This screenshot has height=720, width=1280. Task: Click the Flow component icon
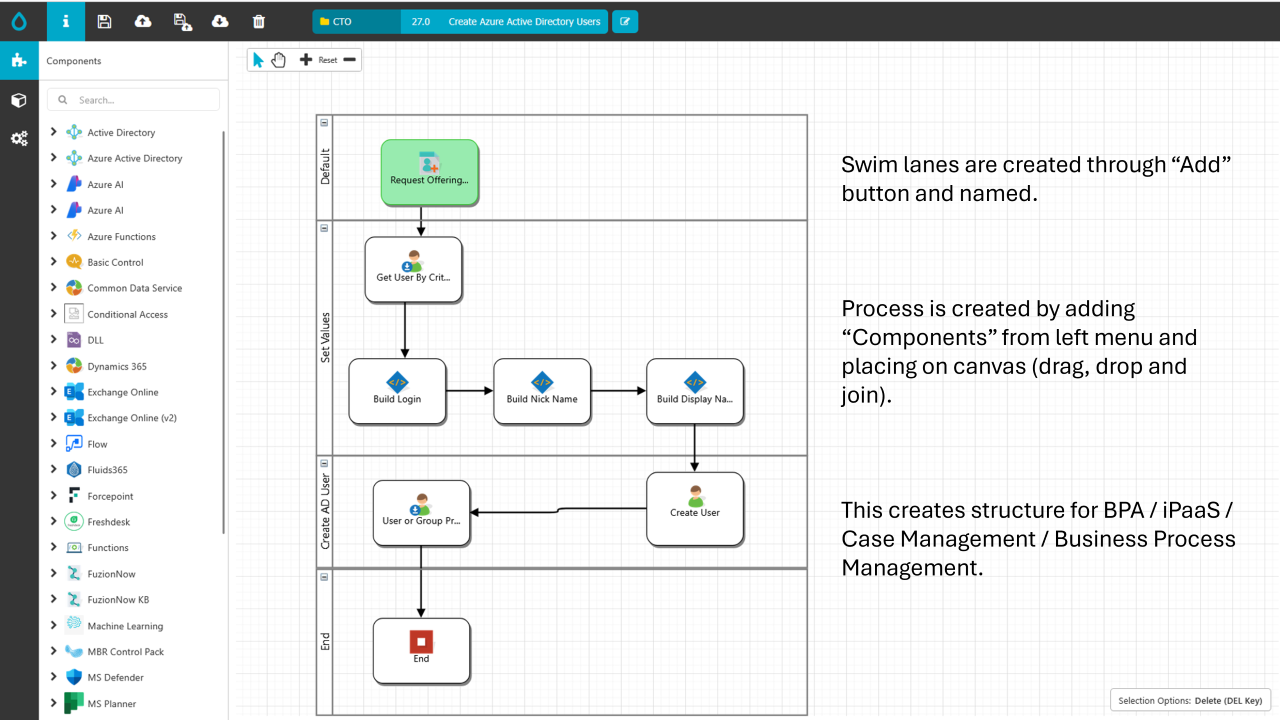(74, 444)
